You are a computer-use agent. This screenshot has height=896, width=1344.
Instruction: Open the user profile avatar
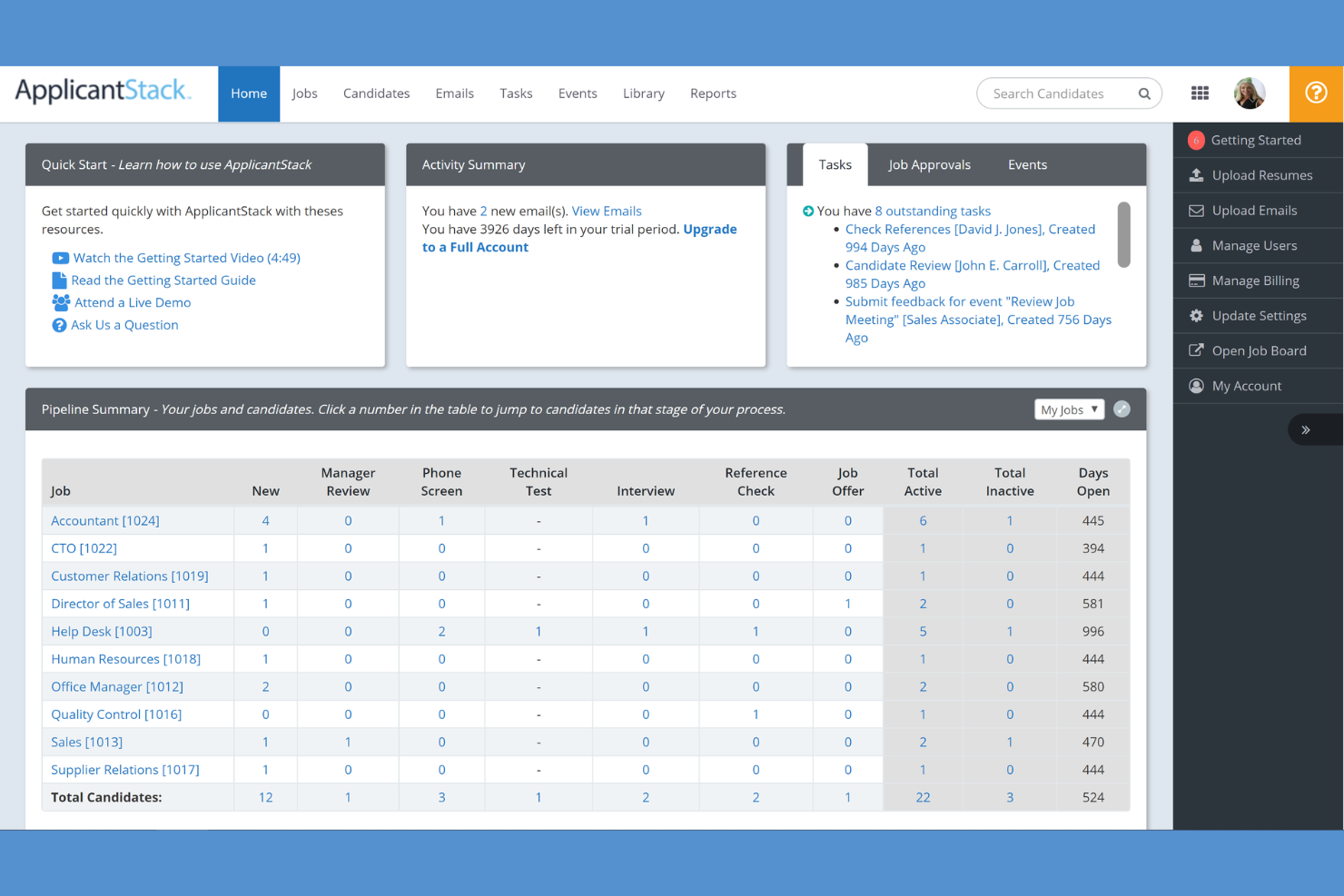point(1250,93)
